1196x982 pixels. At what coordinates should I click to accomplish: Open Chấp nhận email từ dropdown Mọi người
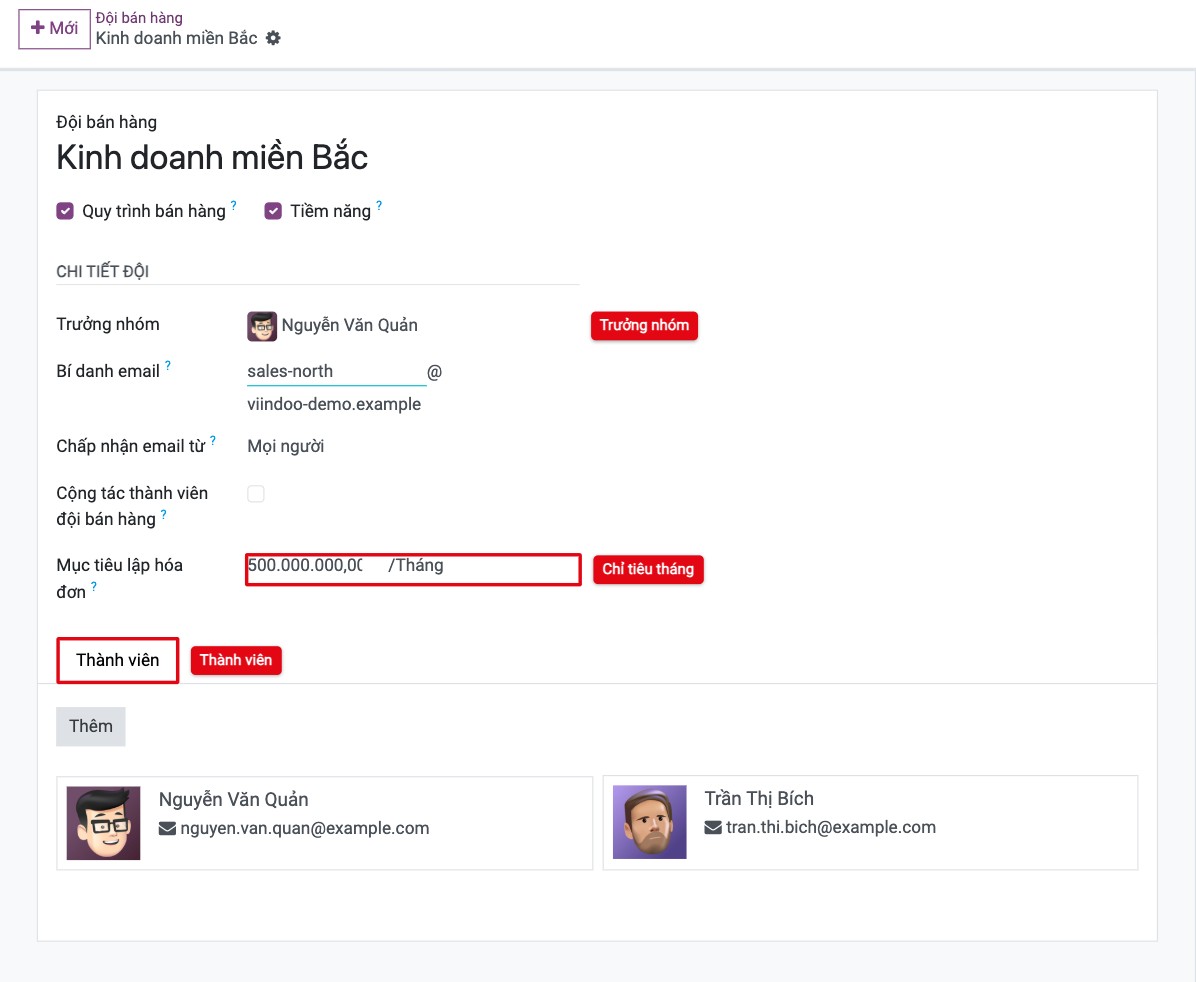[x=285, y=446]
